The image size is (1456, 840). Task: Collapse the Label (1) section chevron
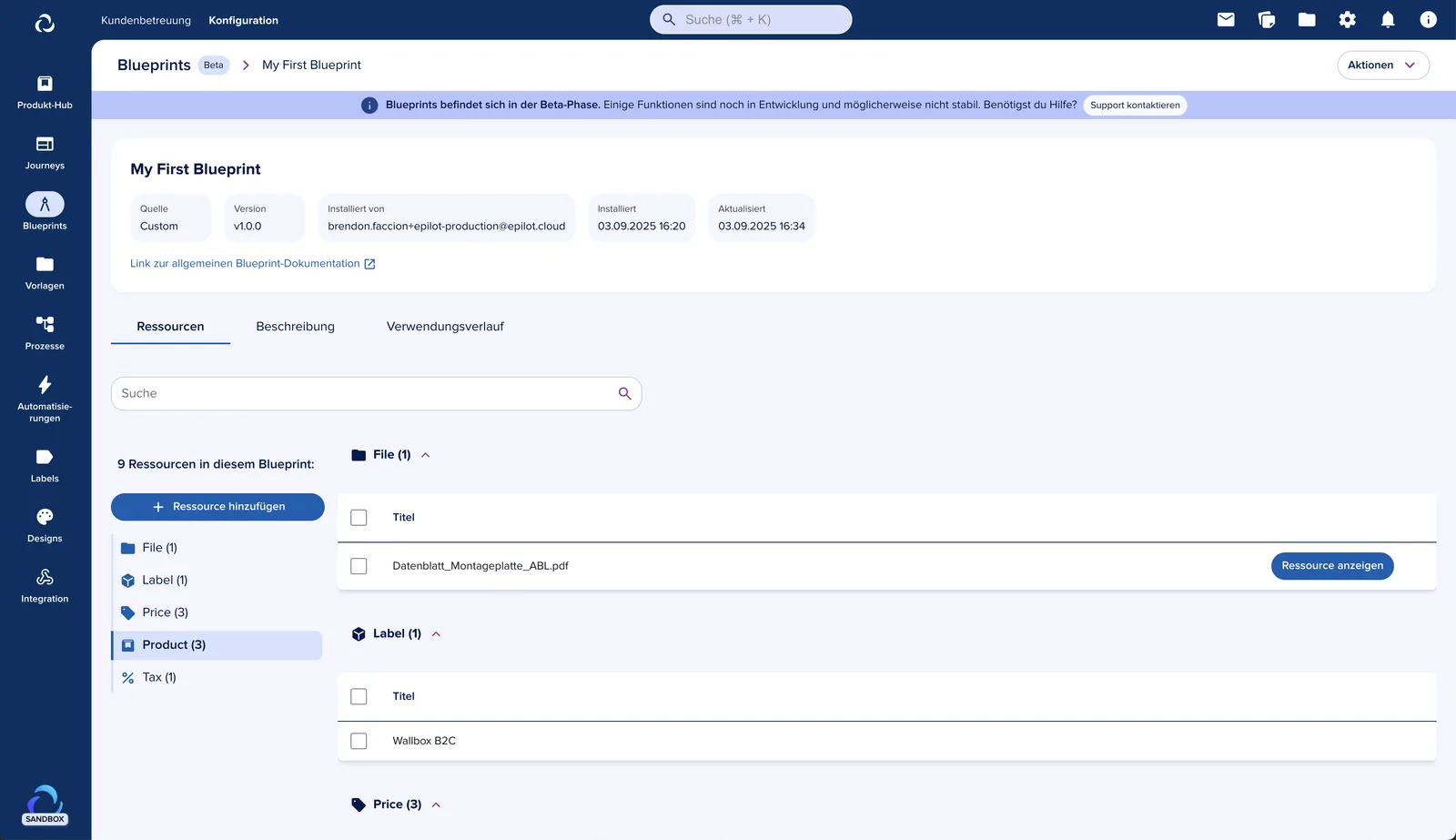pos(436,634)
